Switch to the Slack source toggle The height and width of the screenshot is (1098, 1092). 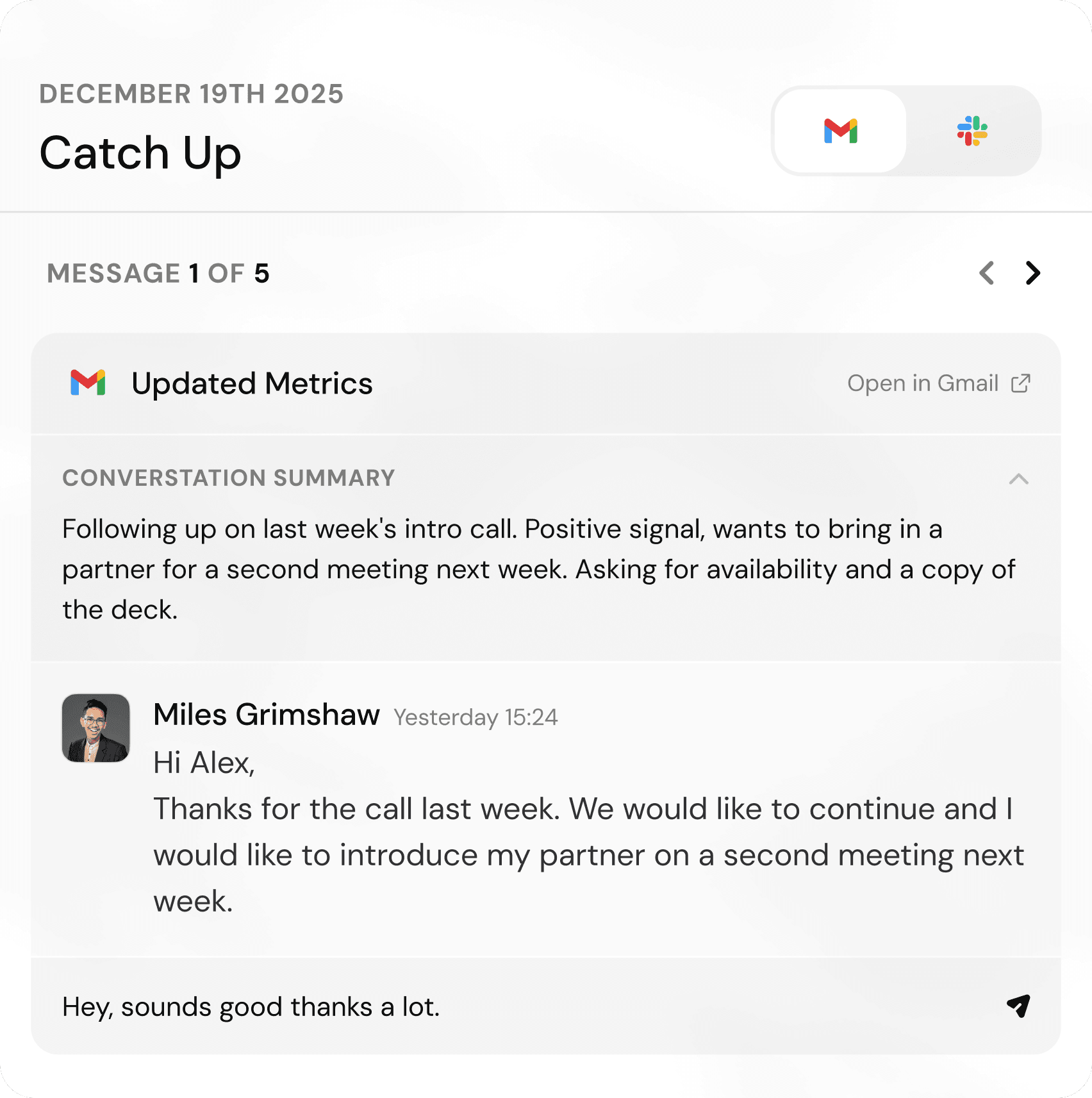[972, 131]
